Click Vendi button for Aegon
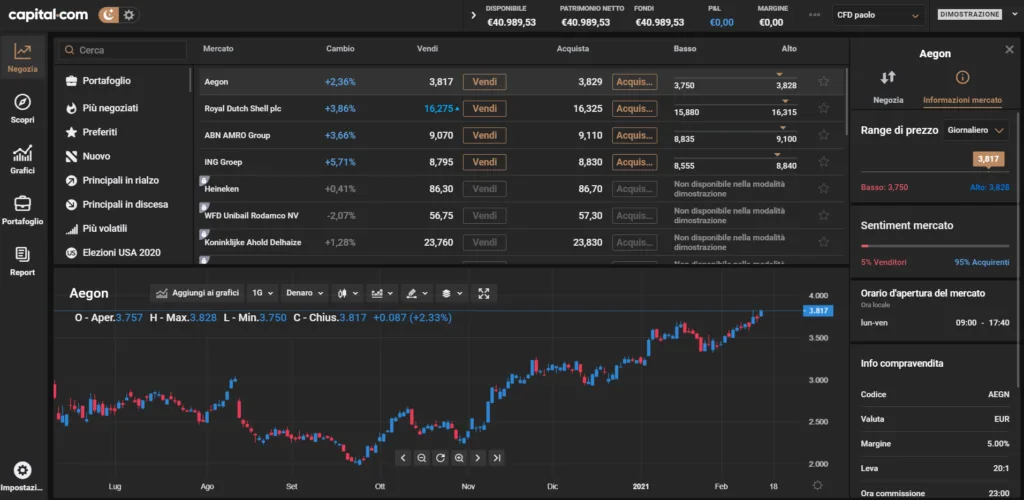 click(x=485, y=82)
